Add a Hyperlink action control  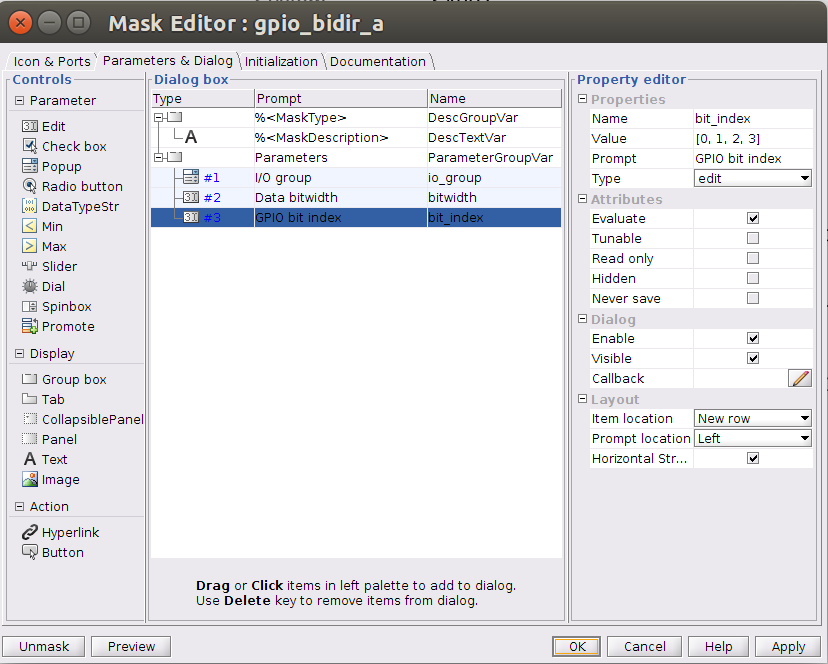click(x=60, y=532)
